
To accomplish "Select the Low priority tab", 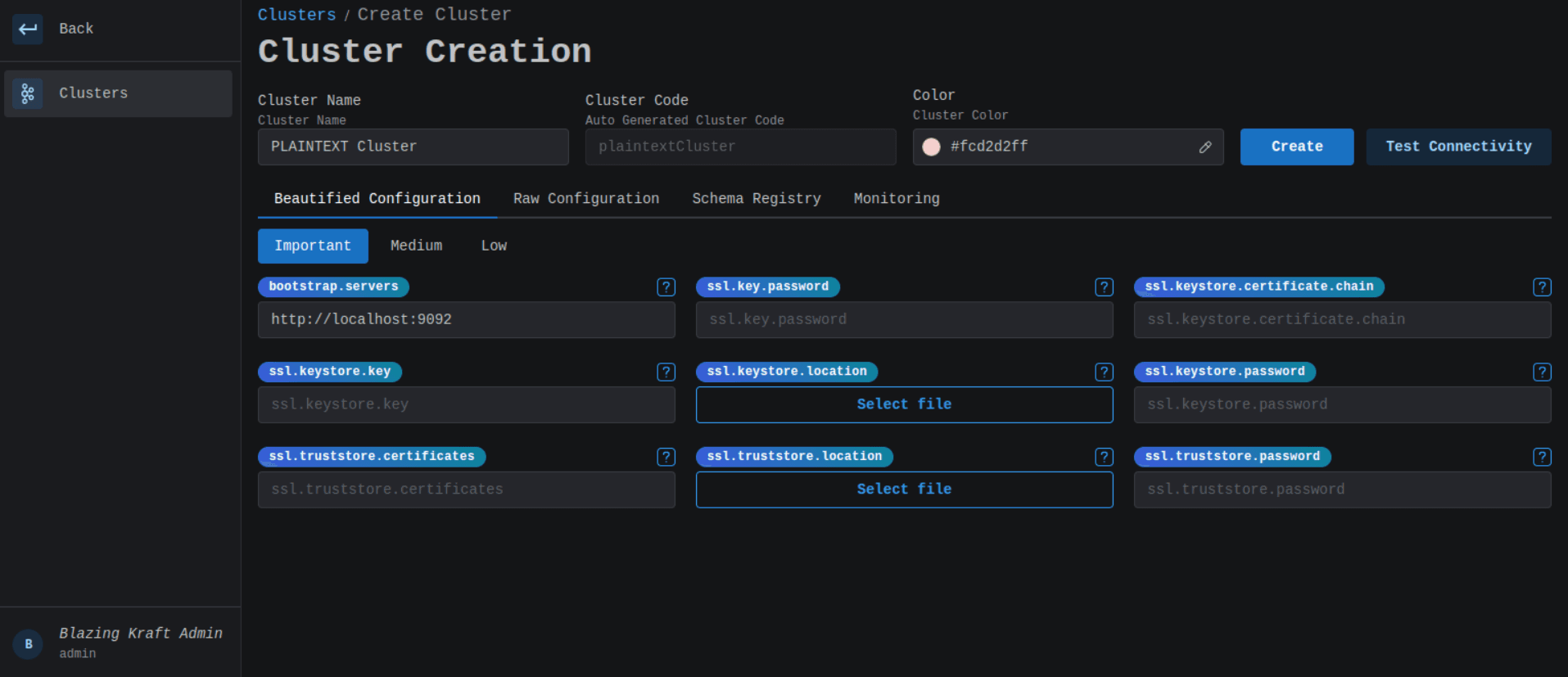I will tap(494, 246).
